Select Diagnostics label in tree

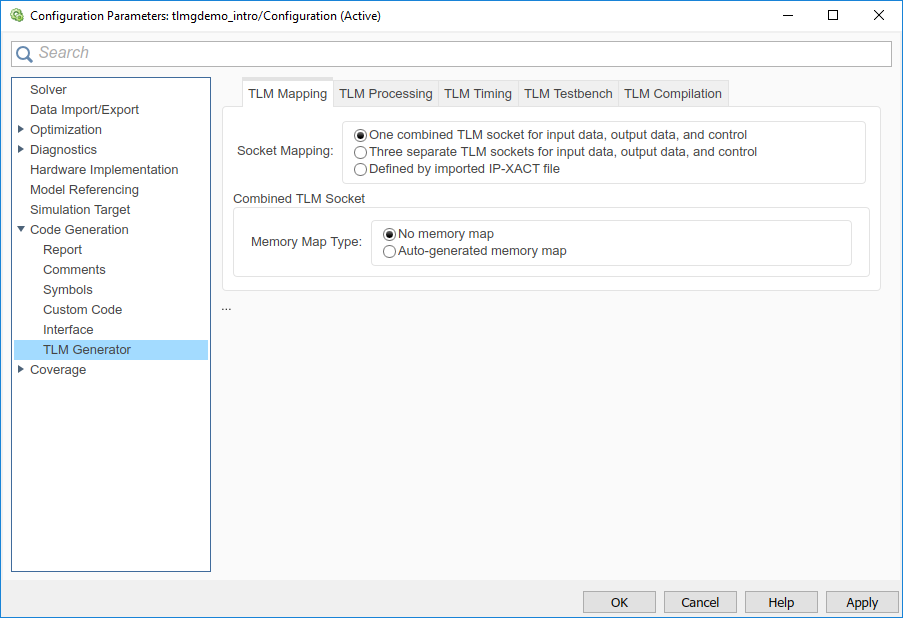pyautogui.click(x=63, y=150)
